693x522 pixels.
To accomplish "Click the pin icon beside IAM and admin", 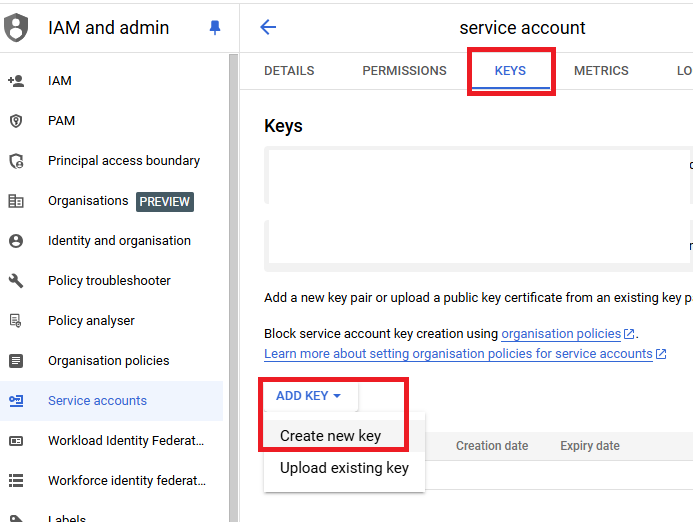I will coord(215,28).
